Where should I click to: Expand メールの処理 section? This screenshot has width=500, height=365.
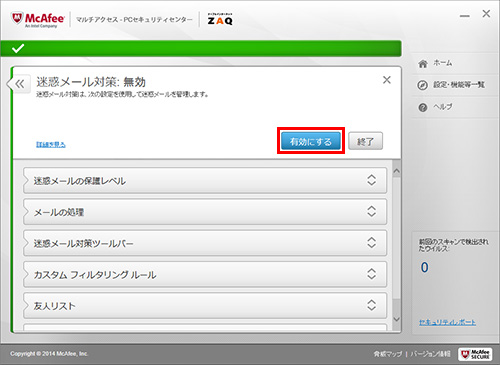(x=205, y=212)
